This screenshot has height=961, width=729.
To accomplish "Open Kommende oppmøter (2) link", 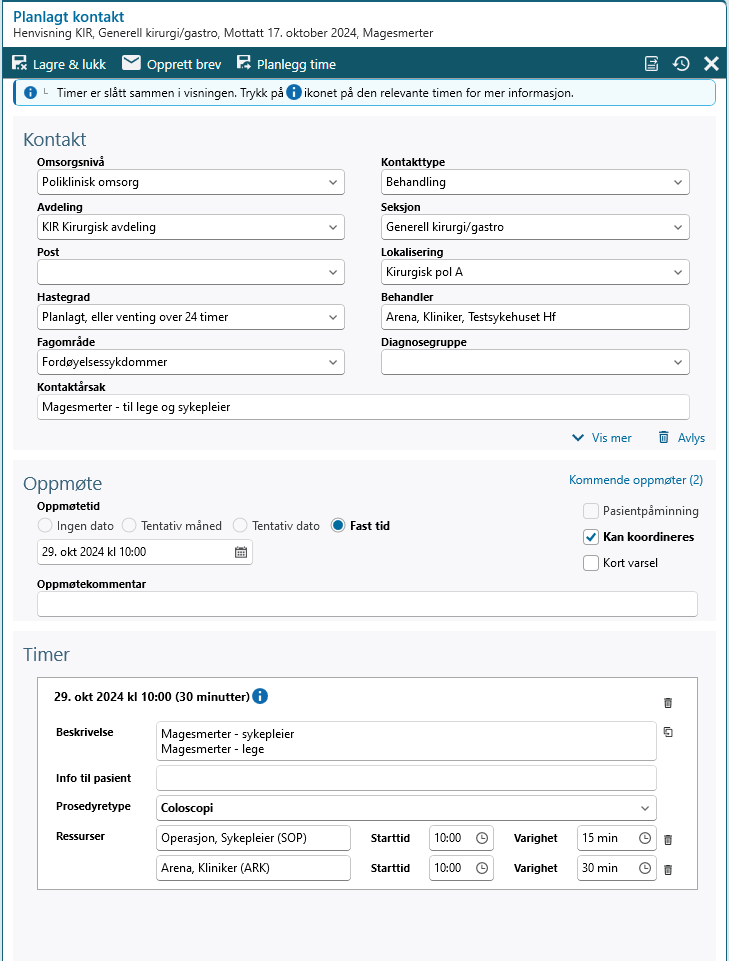I will [636, 480].
